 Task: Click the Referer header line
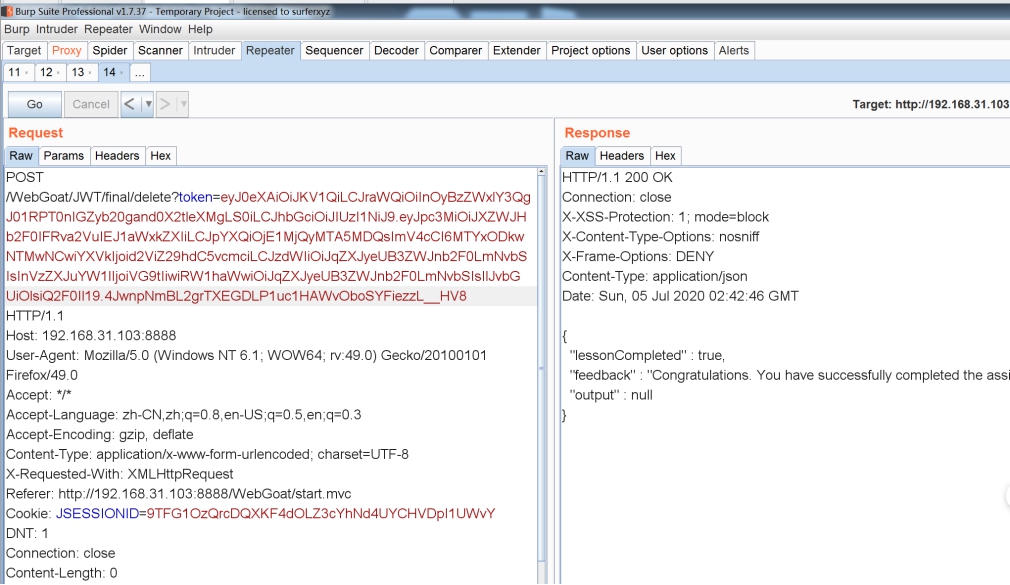178,494
